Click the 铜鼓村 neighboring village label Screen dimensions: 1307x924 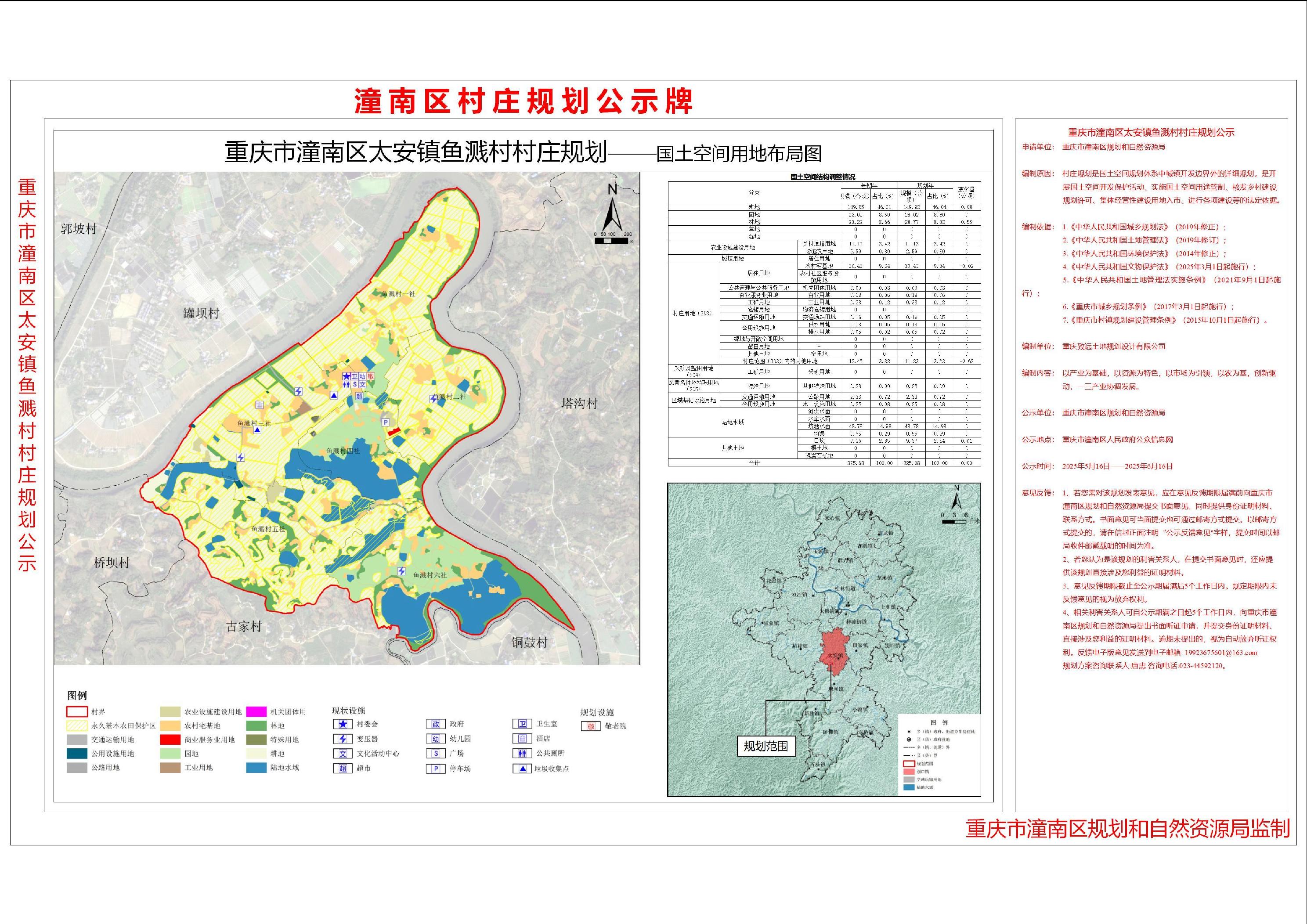click(529, 642)
